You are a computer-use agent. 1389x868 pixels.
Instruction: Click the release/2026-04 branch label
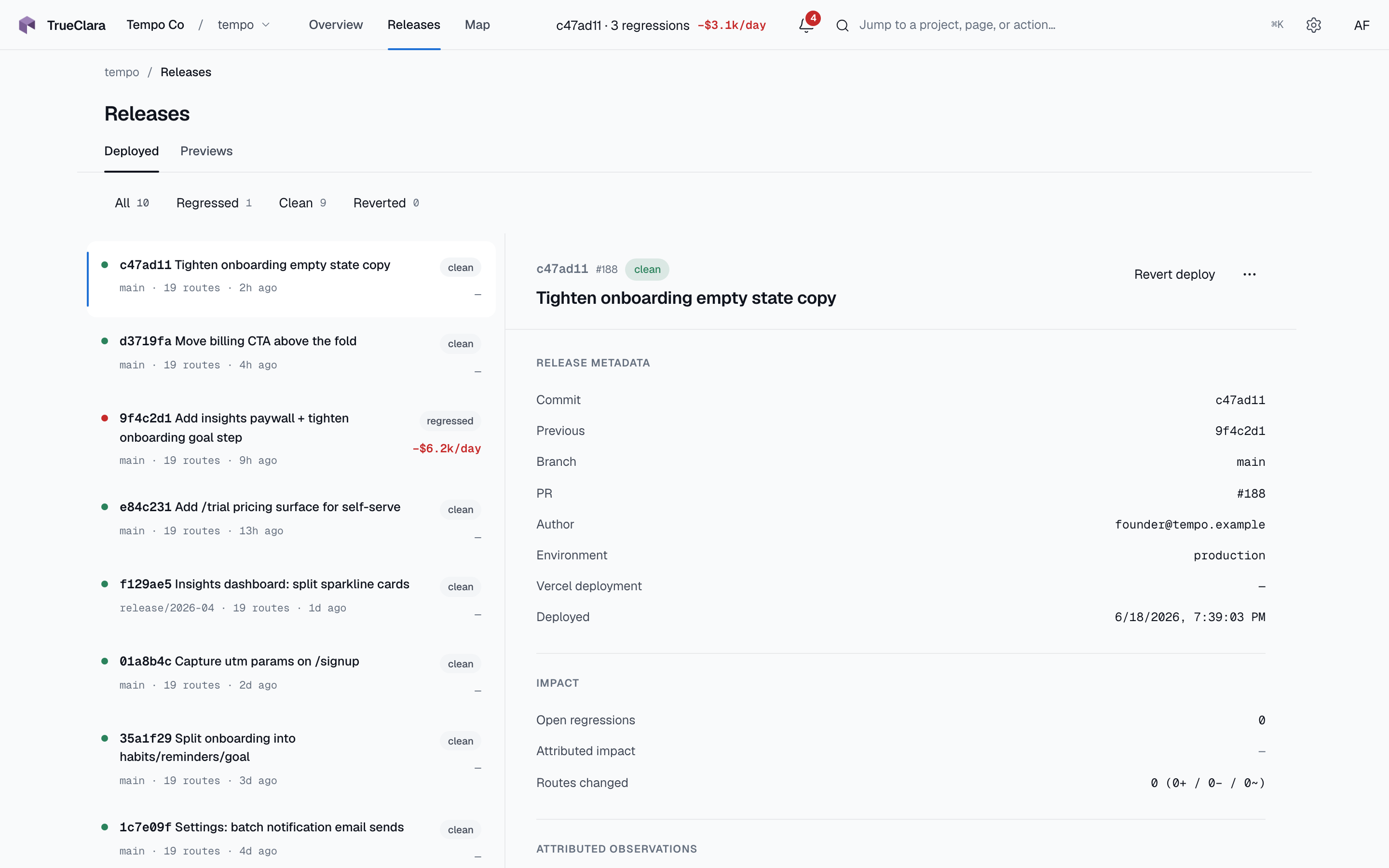point(166,608)
